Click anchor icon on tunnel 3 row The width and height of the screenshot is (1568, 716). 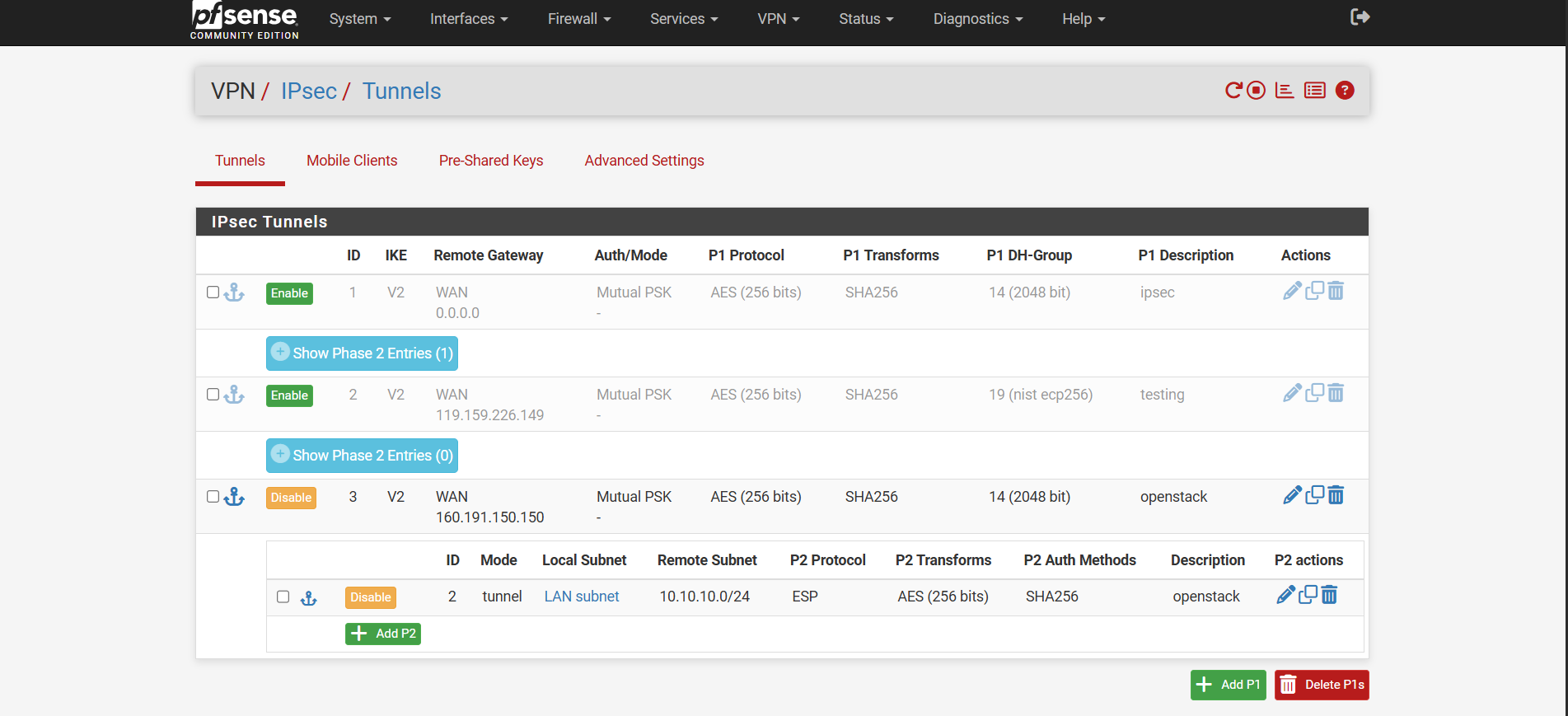[234, 497]
